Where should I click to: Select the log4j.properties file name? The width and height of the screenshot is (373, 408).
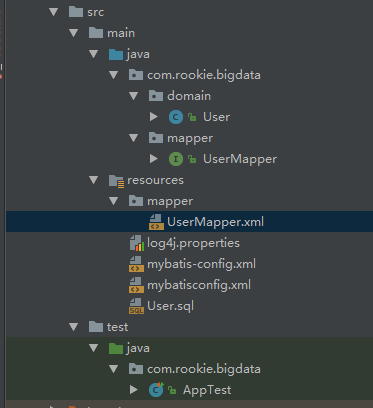point(193,243)
